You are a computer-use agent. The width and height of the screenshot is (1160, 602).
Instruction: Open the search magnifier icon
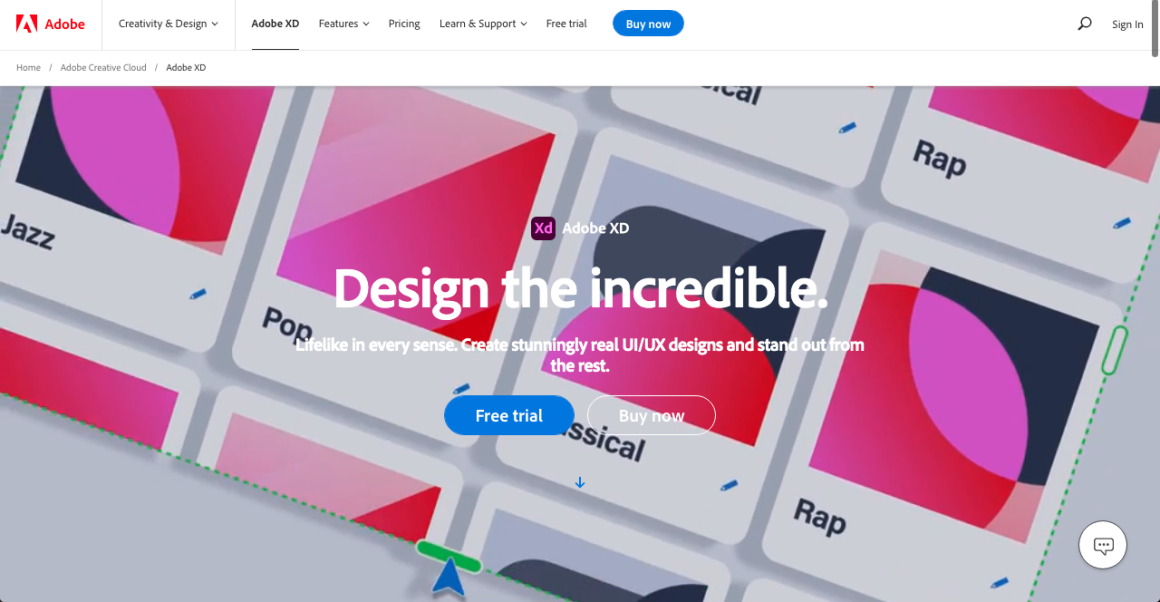coord(1085,24)
